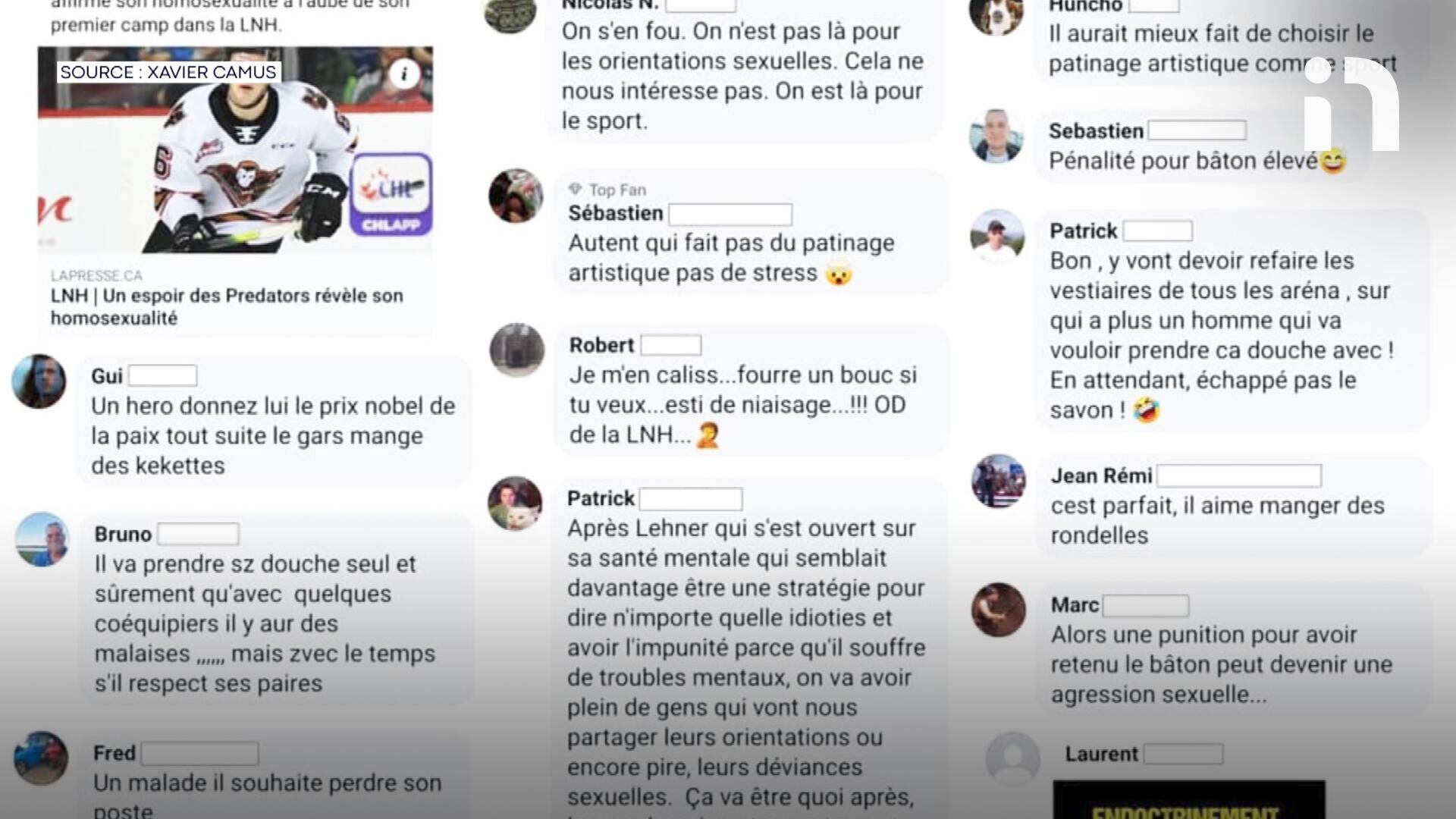Click the Jean Rémi commenter name
The width and height of the screenshot is (1456, 819).
[1101, 475]
